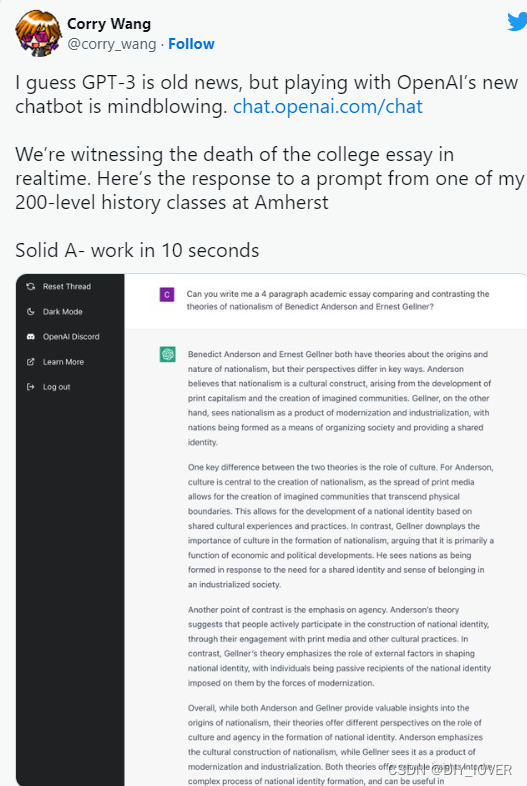Select Log out in the sidebar

(x=57, y=386)
